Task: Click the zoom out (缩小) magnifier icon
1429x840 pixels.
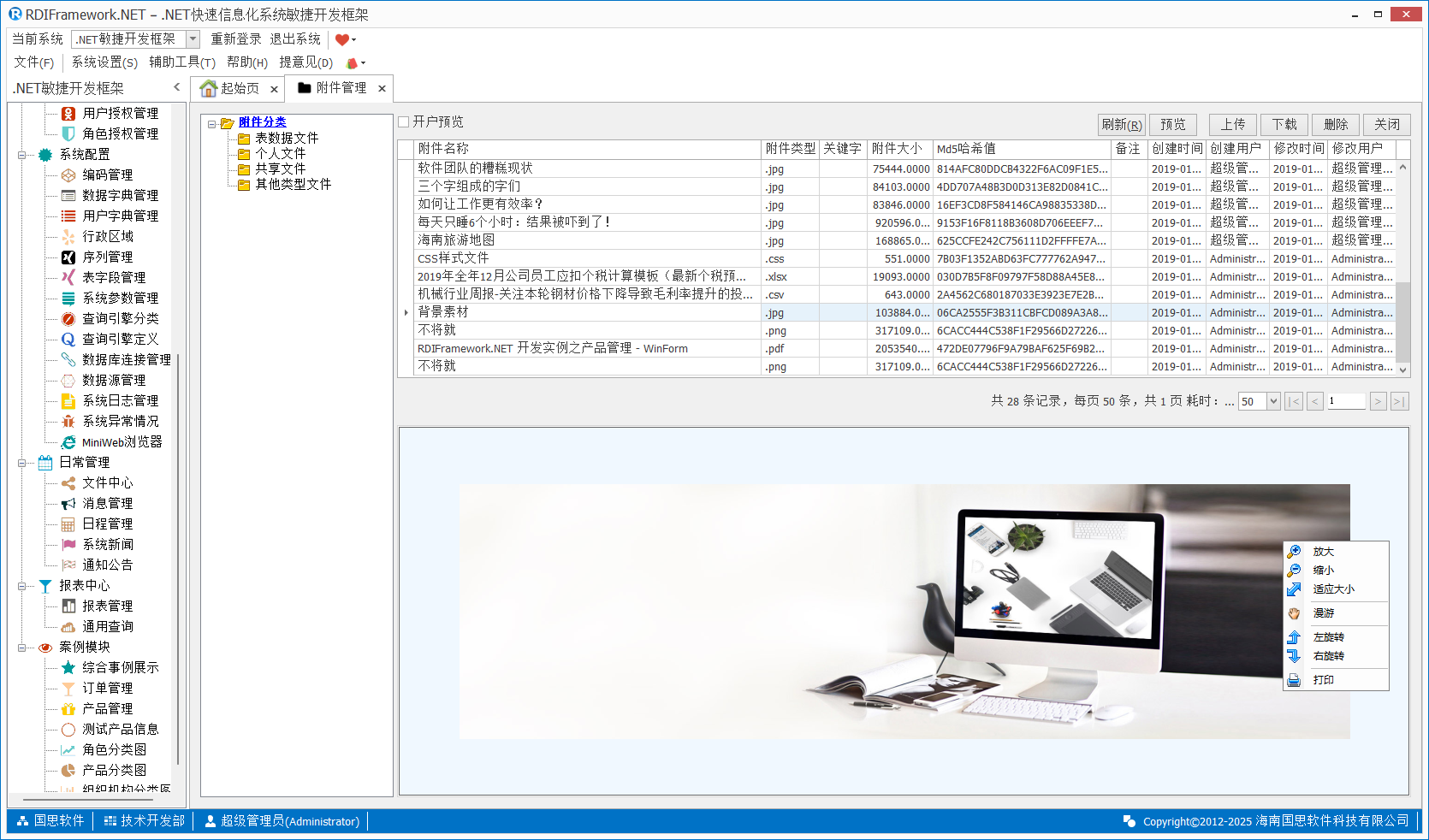Action: tap(1294, 571)
